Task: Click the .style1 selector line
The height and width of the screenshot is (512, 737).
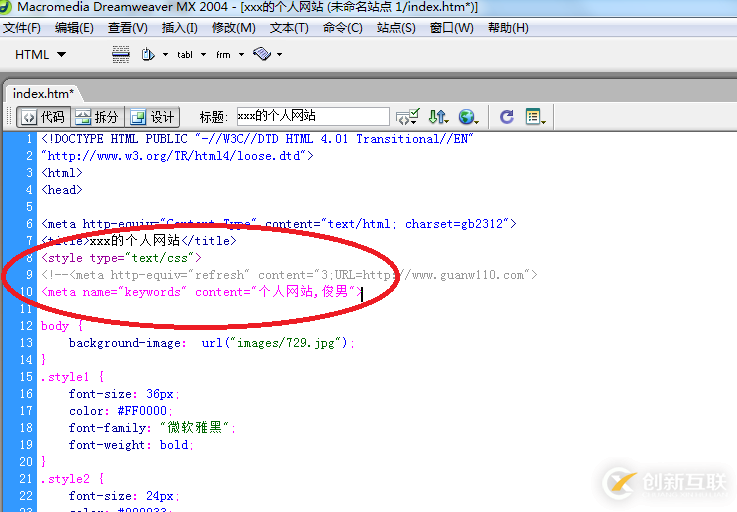Action: point(72,377)
